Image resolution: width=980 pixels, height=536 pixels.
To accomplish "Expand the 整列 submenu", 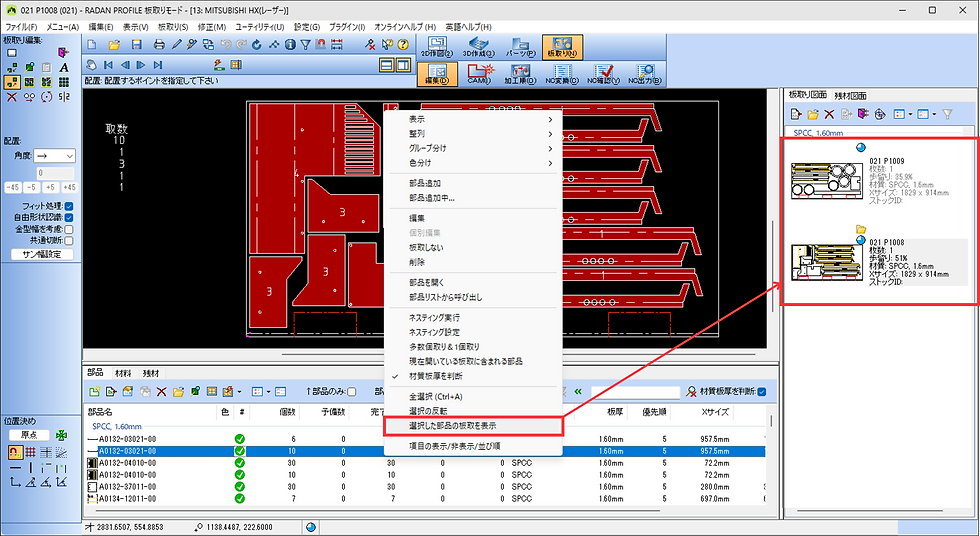I will (x=473, y=134).
